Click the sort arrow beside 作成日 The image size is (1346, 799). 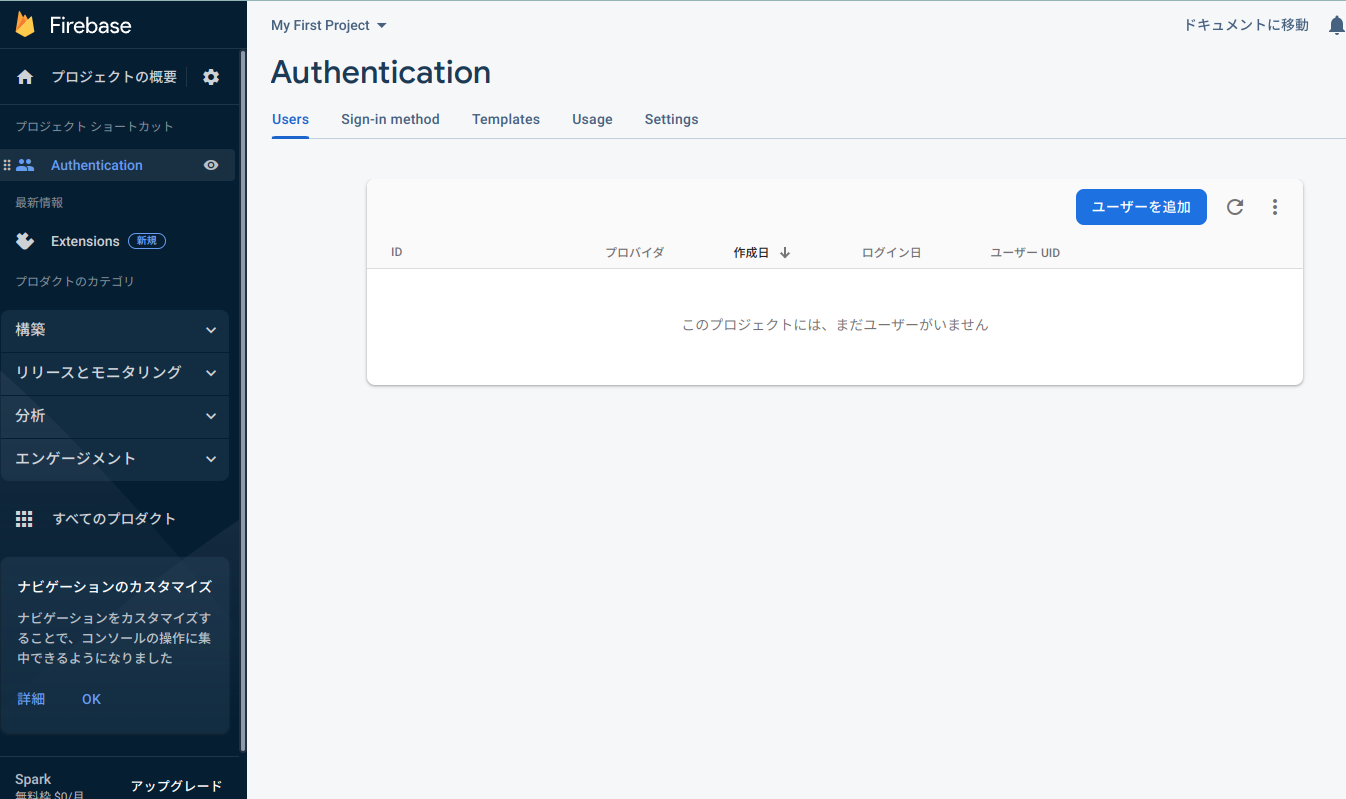(785, 253)
